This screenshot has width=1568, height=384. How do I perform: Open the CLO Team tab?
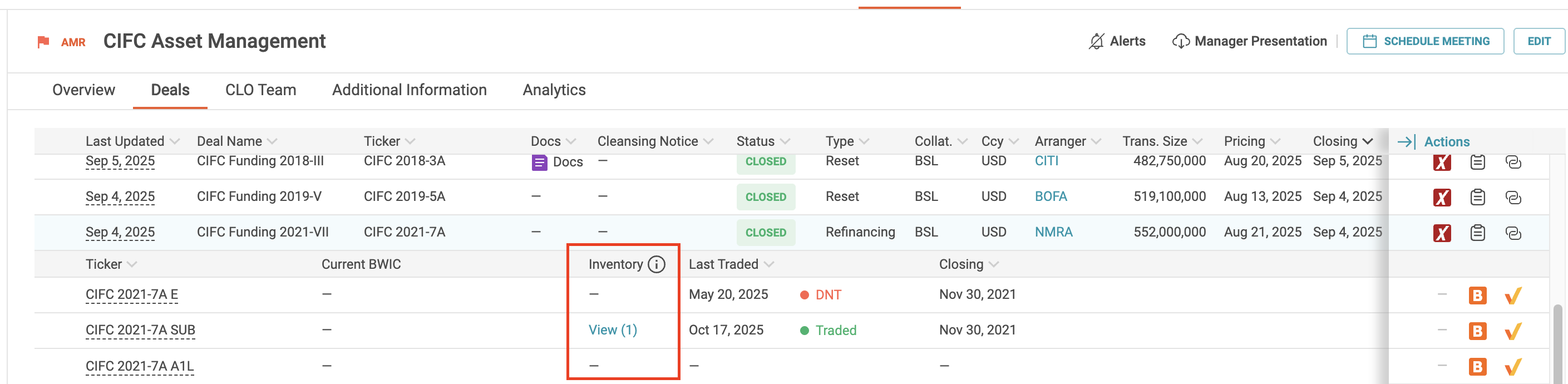coord(260,90)
